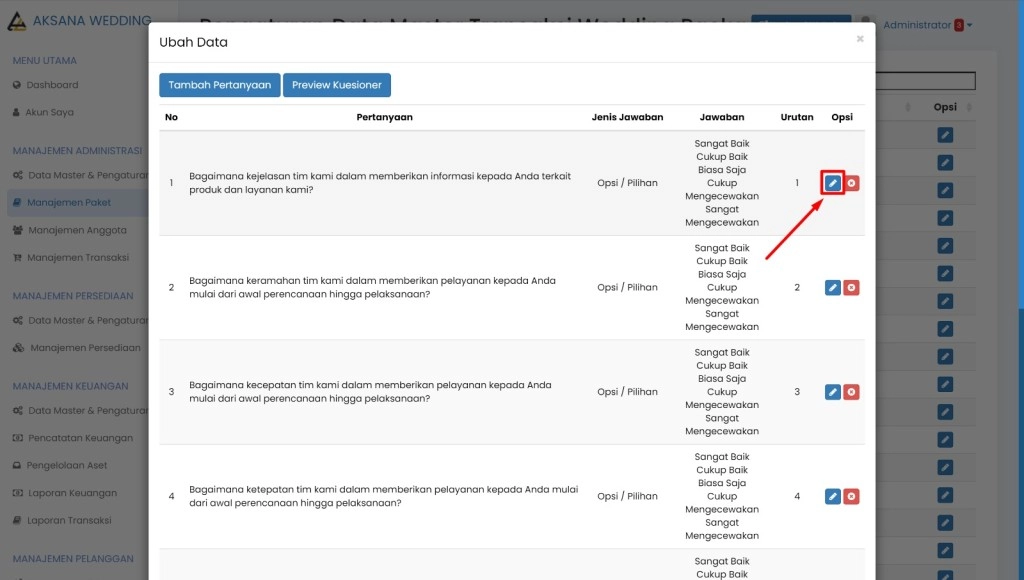Image resolution: width=1024 pixels, height=580 pixels.
Task: Remove question 3 with red delete icon
Action: [x=851, y=392]
